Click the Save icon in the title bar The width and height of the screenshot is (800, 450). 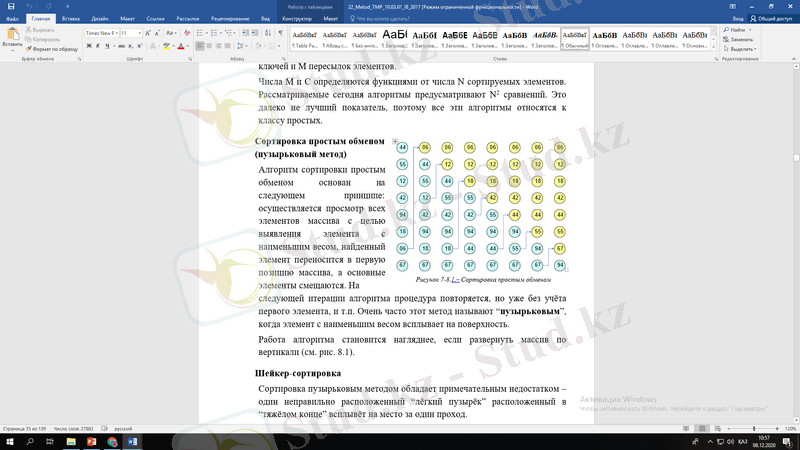pyautogui.click(x=7, y=6)
